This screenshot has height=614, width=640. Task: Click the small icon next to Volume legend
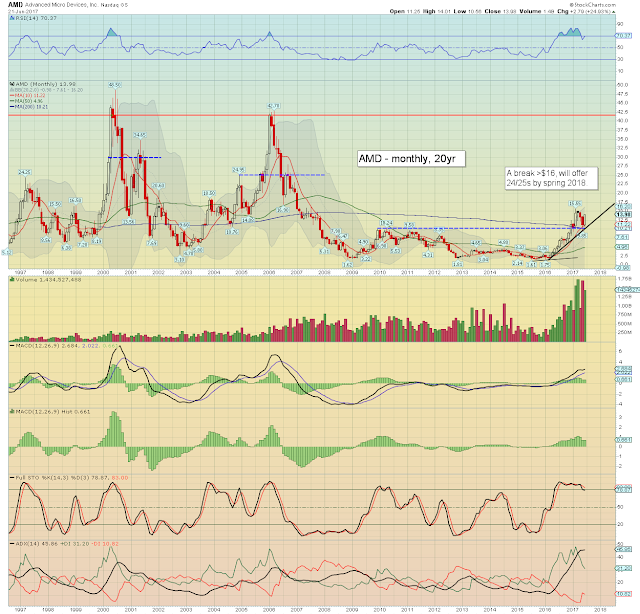[12, 280]
